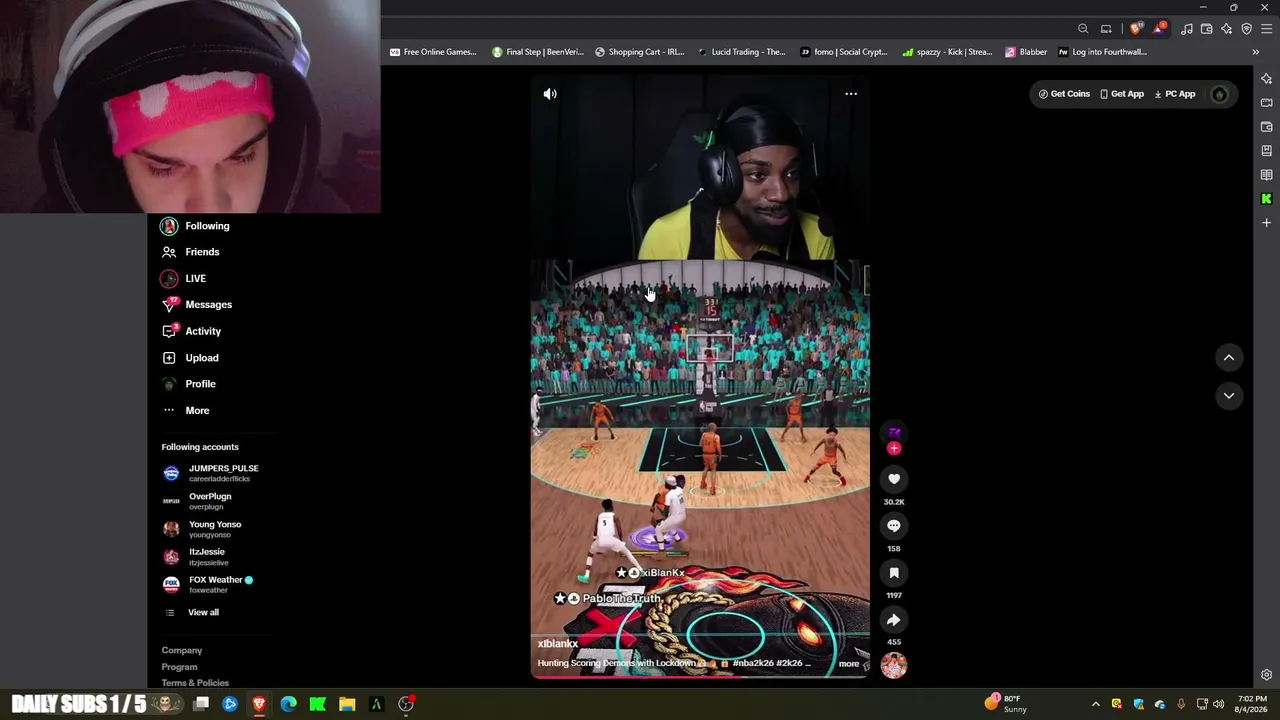The image size is (1280, 720).
Task: Go to the previous video
Action: [x=1229, y=358]
